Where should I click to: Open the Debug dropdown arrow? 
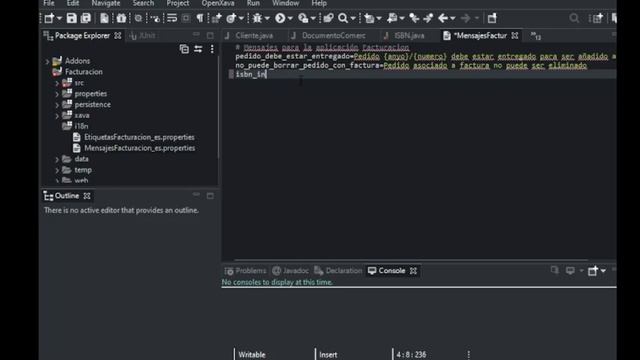267,18
